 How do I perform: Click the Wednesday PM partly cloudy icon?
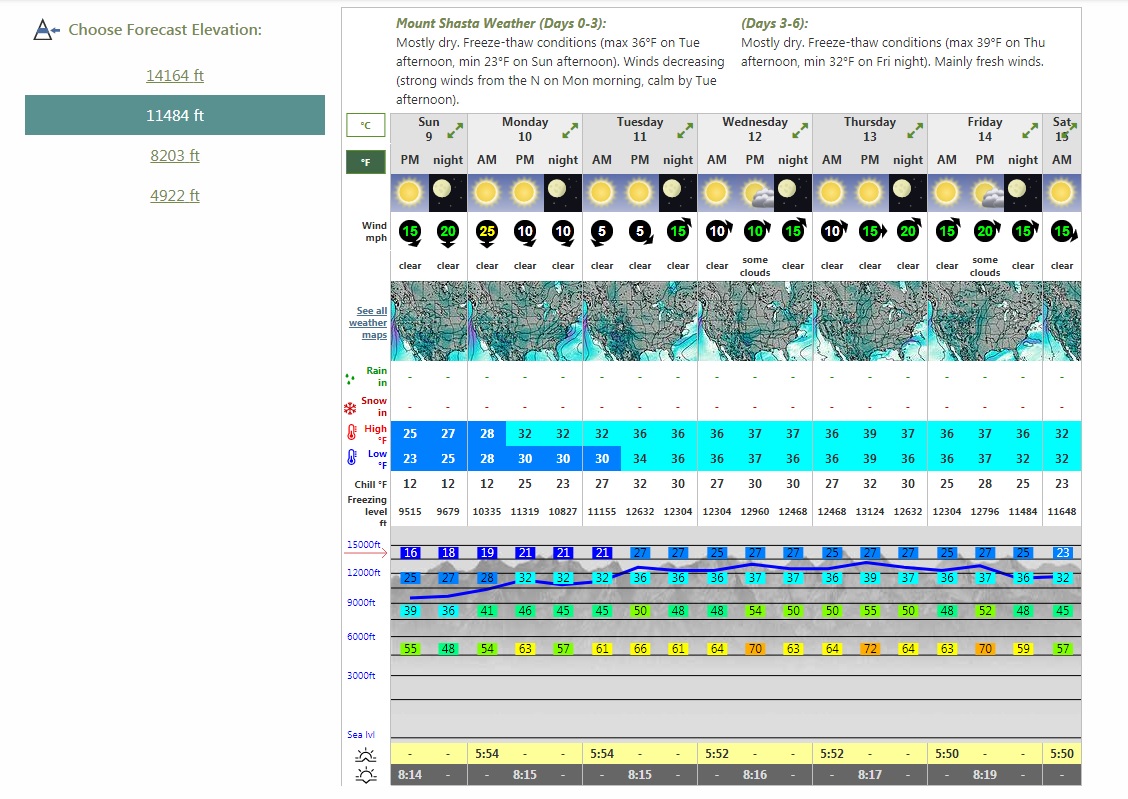point(755,193)
